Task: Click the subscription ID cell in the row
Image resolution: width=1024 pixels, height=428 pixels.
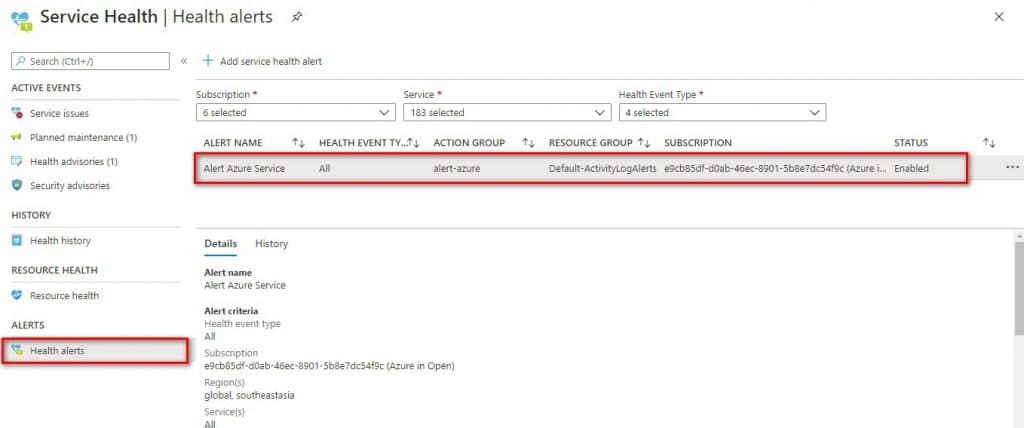Action: pos(776,168)
